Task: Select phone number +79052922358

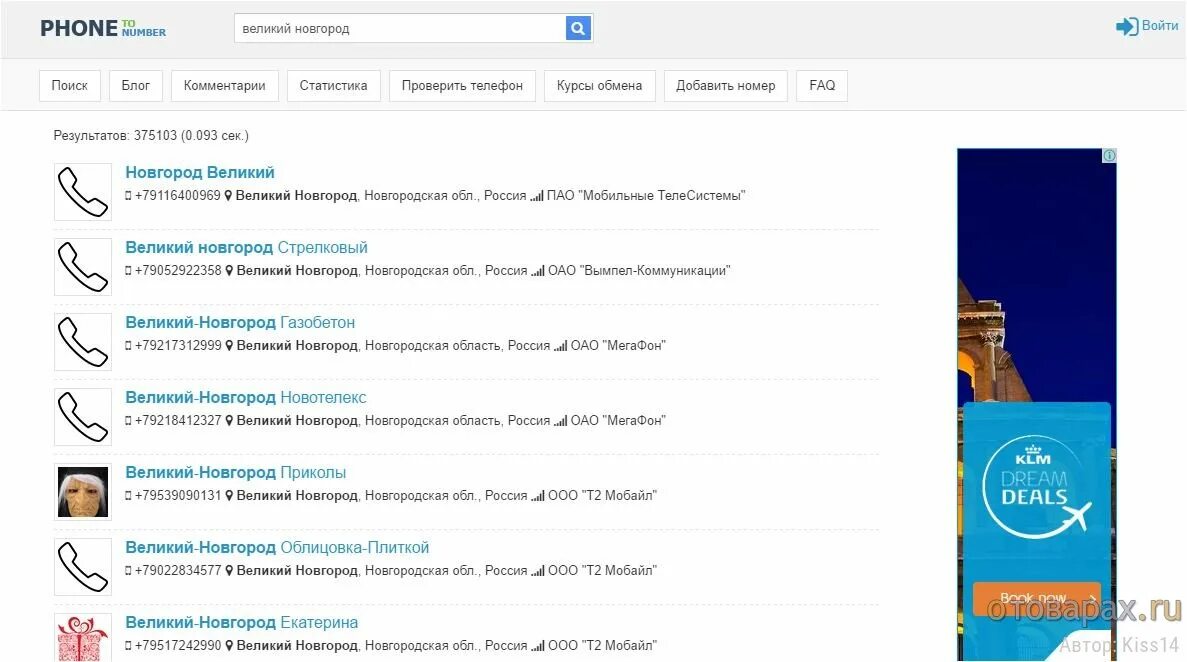Action: pos(178,270)
